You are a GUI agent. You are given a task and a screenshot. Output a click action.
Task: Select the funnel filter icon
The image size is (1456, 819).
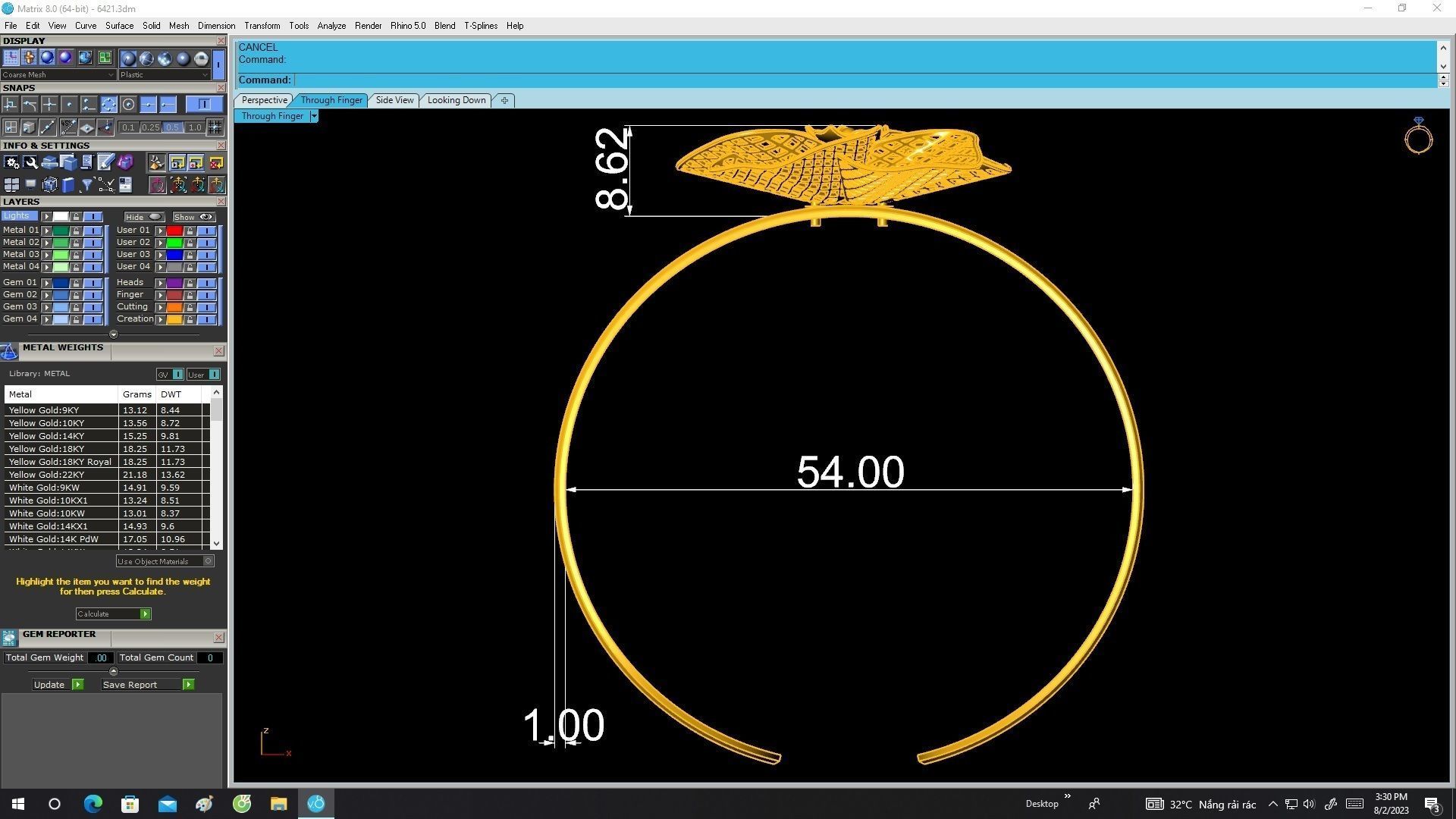[86, 185]
